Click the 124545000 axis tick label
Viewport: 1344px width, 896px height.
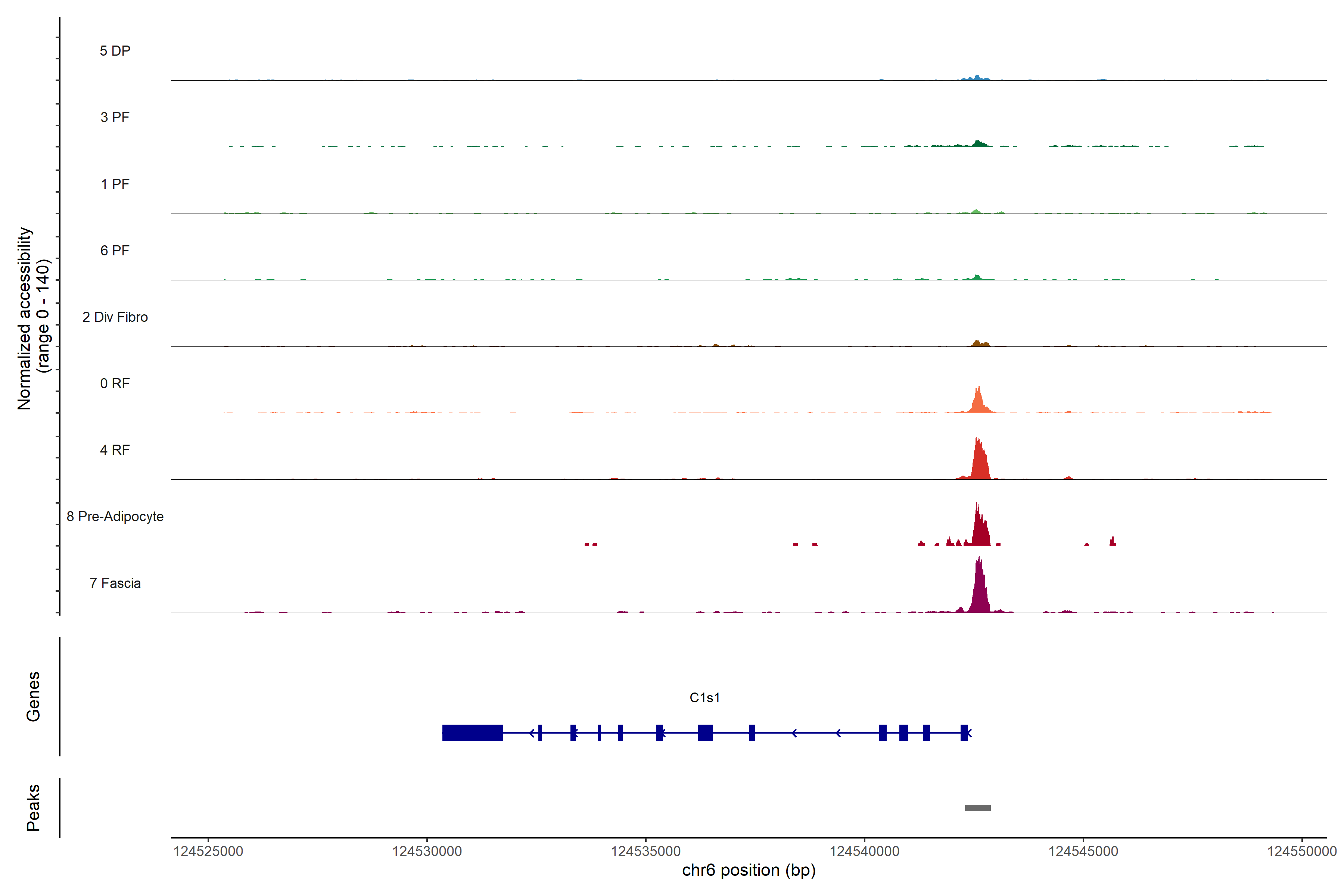point(1083,852)
